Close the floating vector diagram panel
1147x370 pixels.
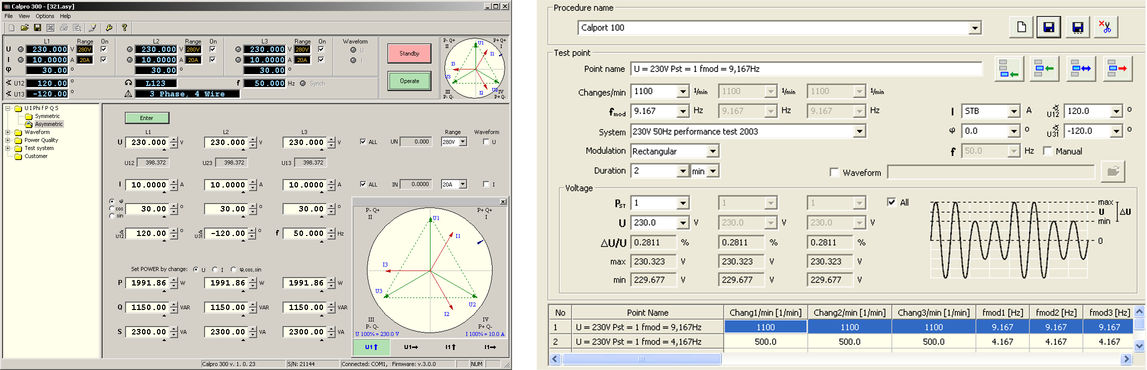(x=503, y=202)
